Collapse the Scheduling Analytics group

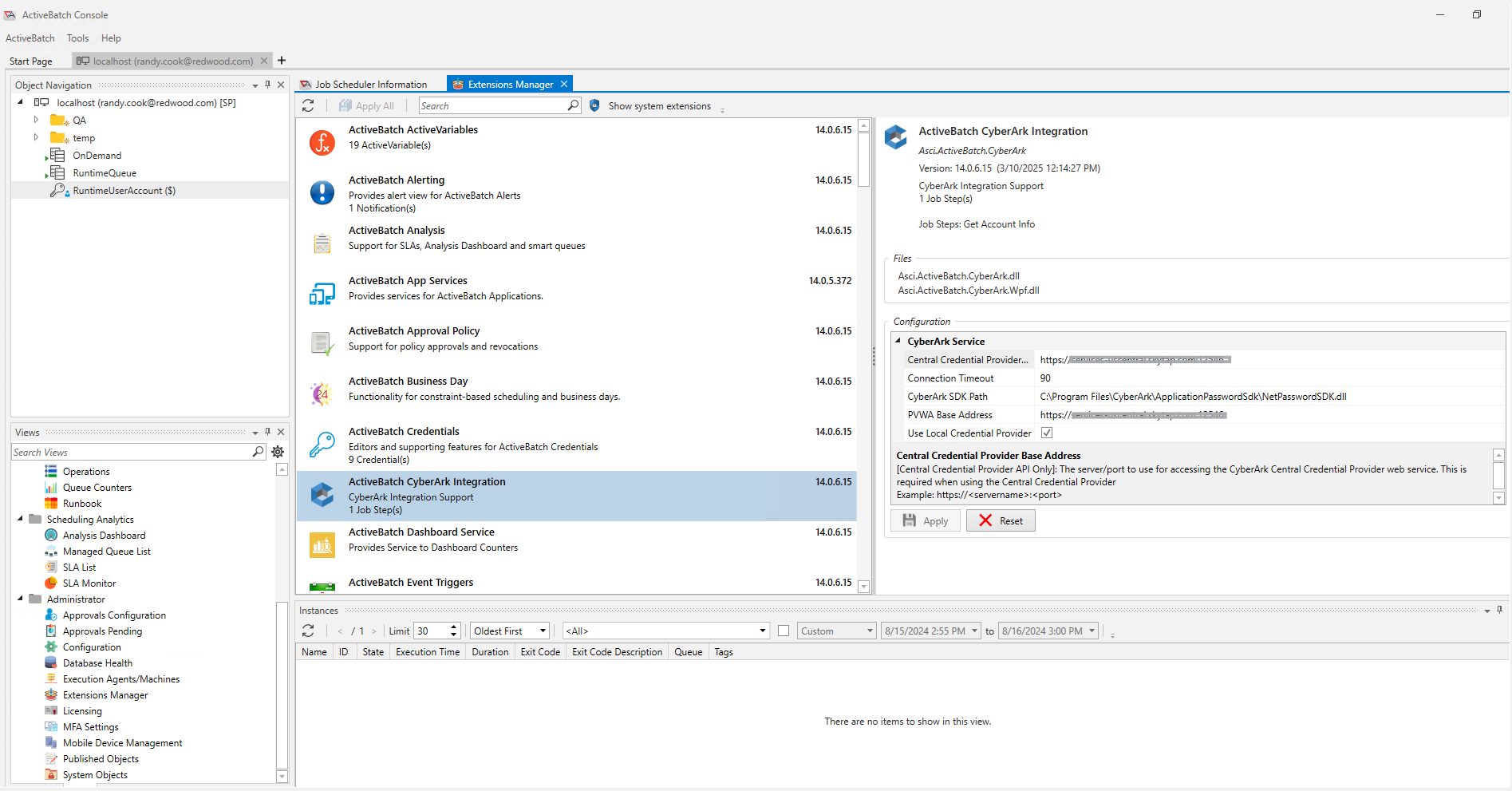(x=20, y=519)
